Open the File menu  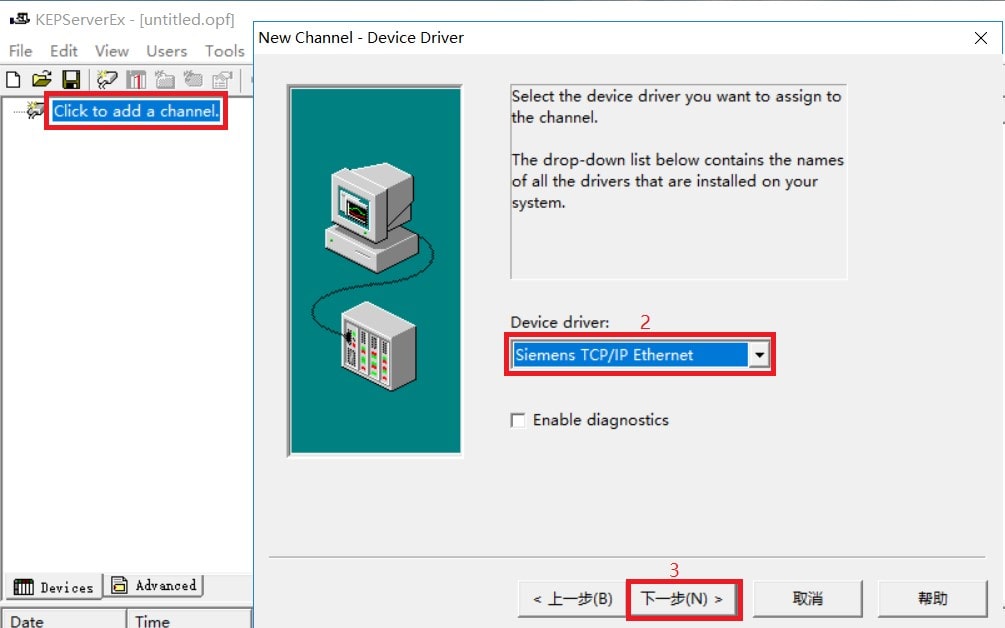21,51
